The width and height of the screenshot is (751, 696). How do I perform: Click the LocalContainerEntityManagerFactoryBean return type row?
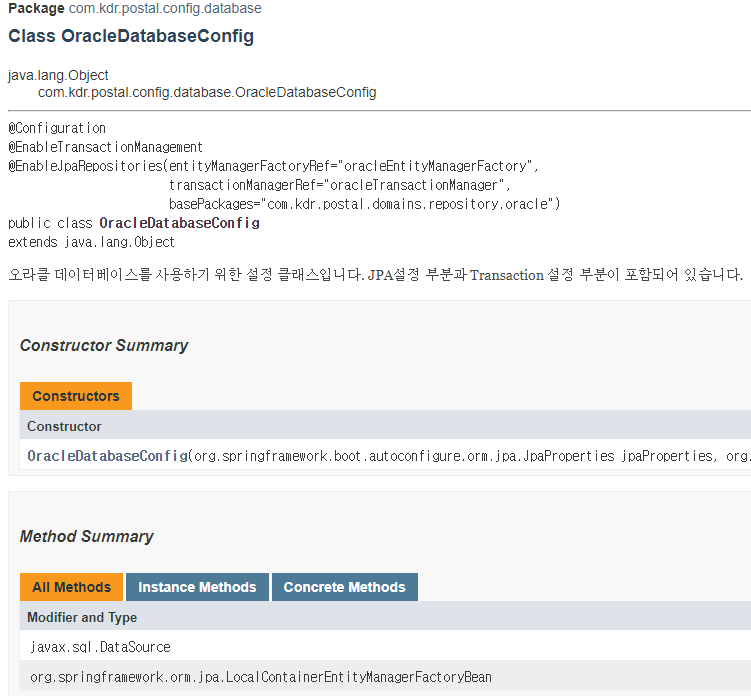[386, 676]
